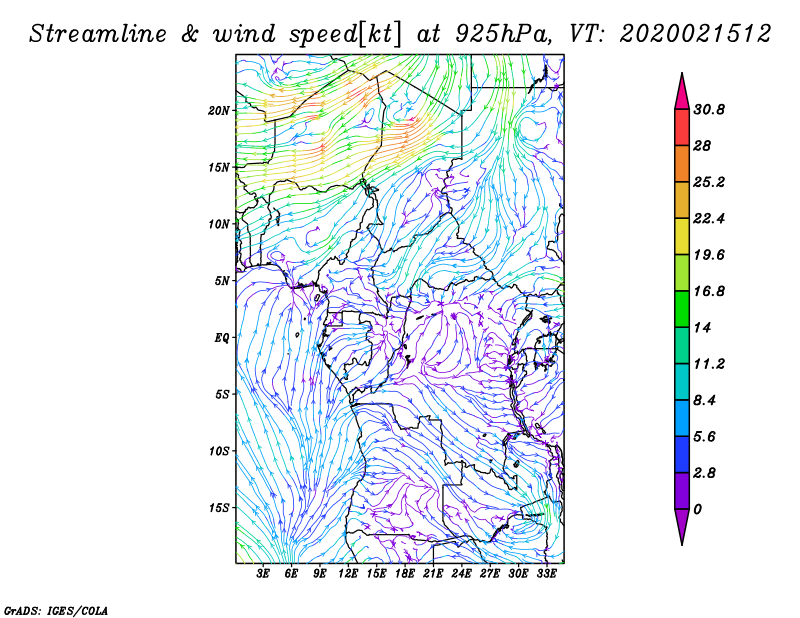Select the 'VT: 2020021512' timestamp in title
Viewport: 800px width, 618px height.
tap(670, 33)
